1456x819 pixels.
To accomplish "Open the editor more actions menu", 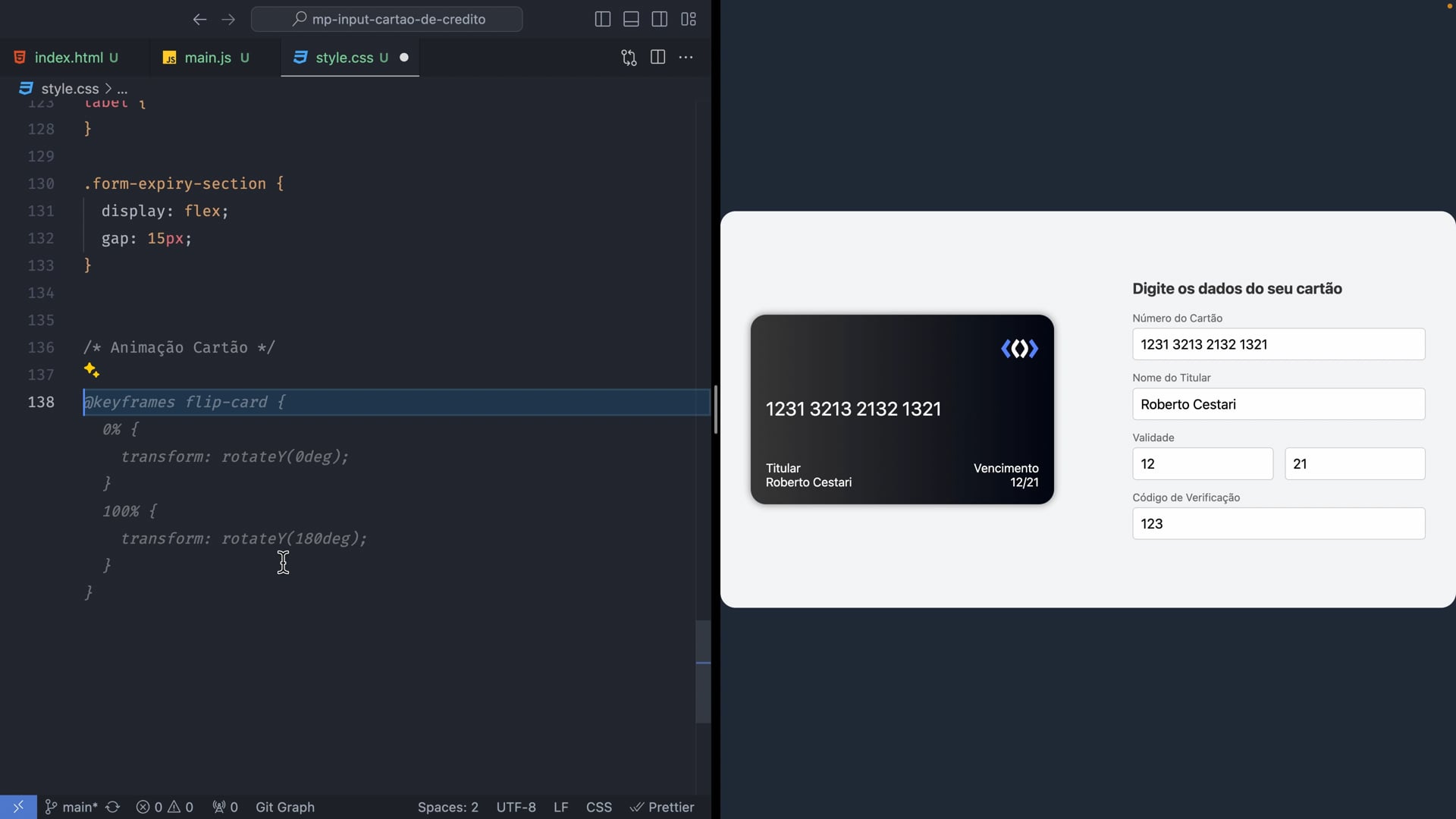I will click(686, 58).
